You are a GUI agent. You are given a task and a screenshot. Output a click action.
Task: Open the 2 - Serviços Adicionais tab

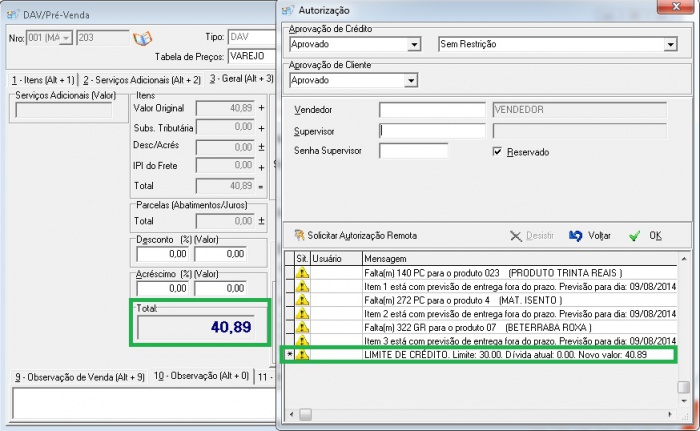[x=141, y=79]
